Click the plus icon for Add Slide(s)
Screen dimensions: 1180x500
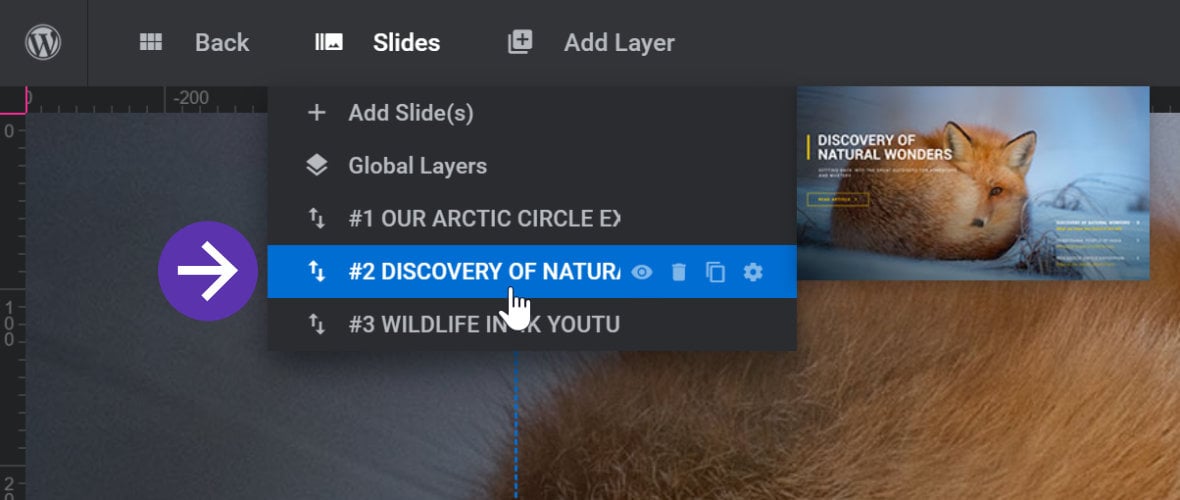(317, 114)
